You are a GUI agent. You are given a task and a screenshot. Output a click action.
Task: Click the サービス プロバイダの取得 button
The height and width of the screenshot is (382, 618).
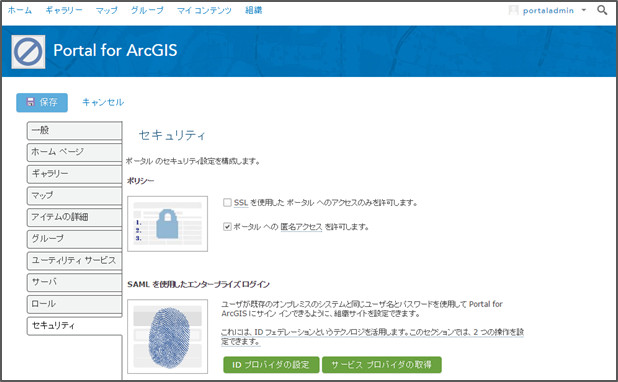click(382, 365)
